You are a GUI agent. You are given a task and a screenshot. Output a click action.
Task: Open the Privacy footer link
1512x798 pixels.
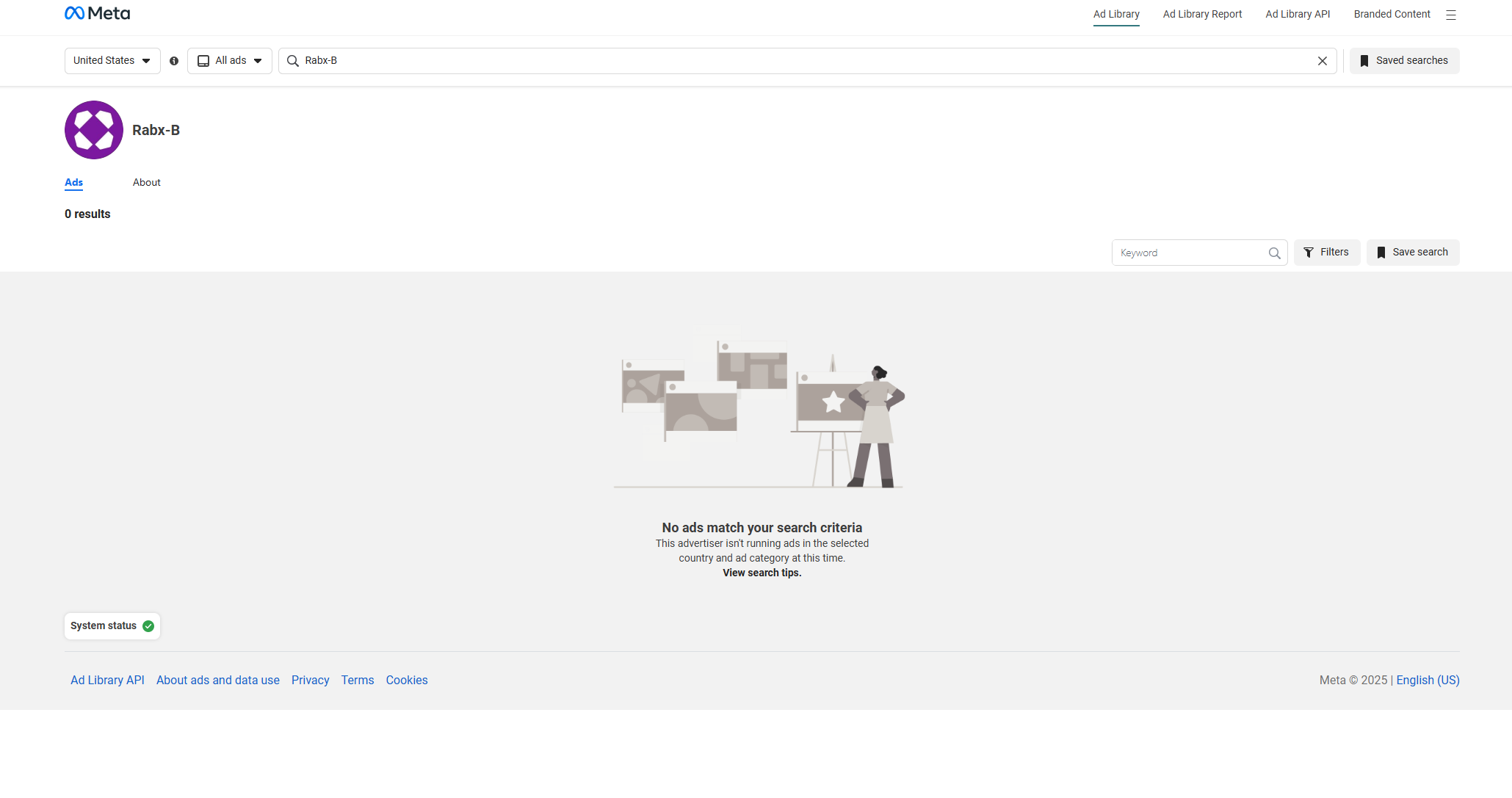[x=311, y=680]
